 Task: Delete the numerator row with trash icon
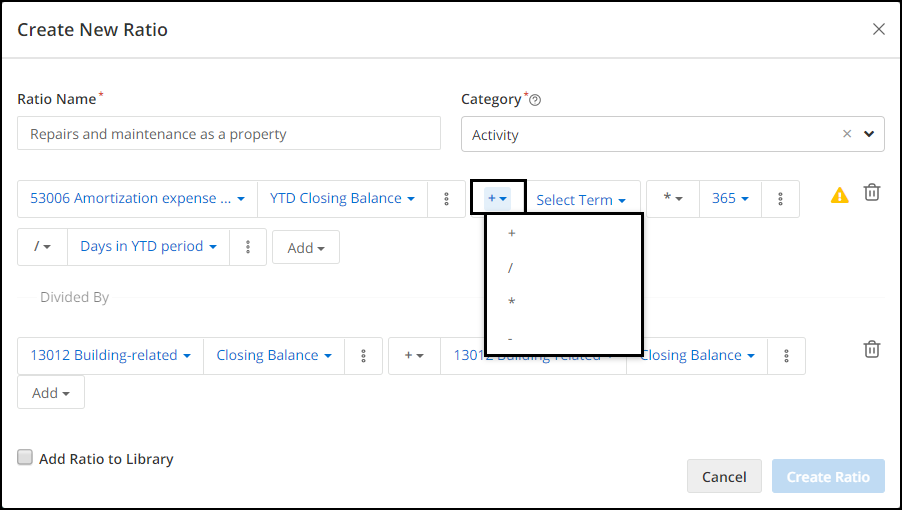872,192
